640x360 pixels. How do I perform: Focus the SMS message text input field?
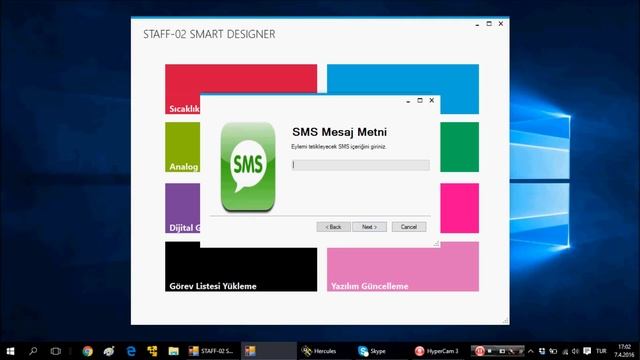pyautogui.click(x=361, y=165)
